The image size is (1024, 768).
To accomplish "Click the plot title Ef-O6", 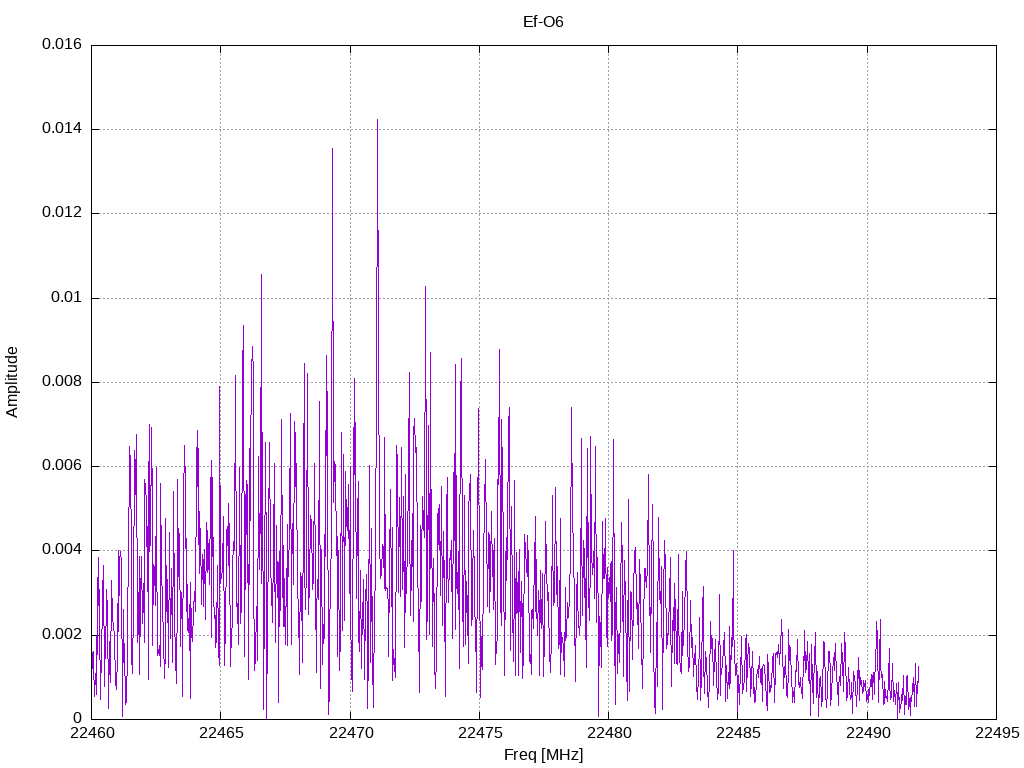I will click(543, 22).
